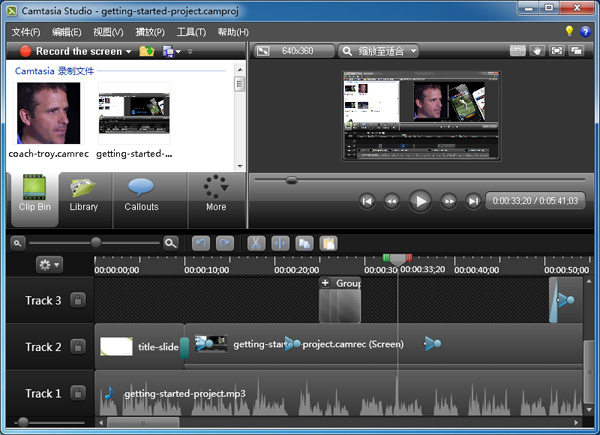
Task: Click clip bin scrollbar down arrow
Action: 240,166
